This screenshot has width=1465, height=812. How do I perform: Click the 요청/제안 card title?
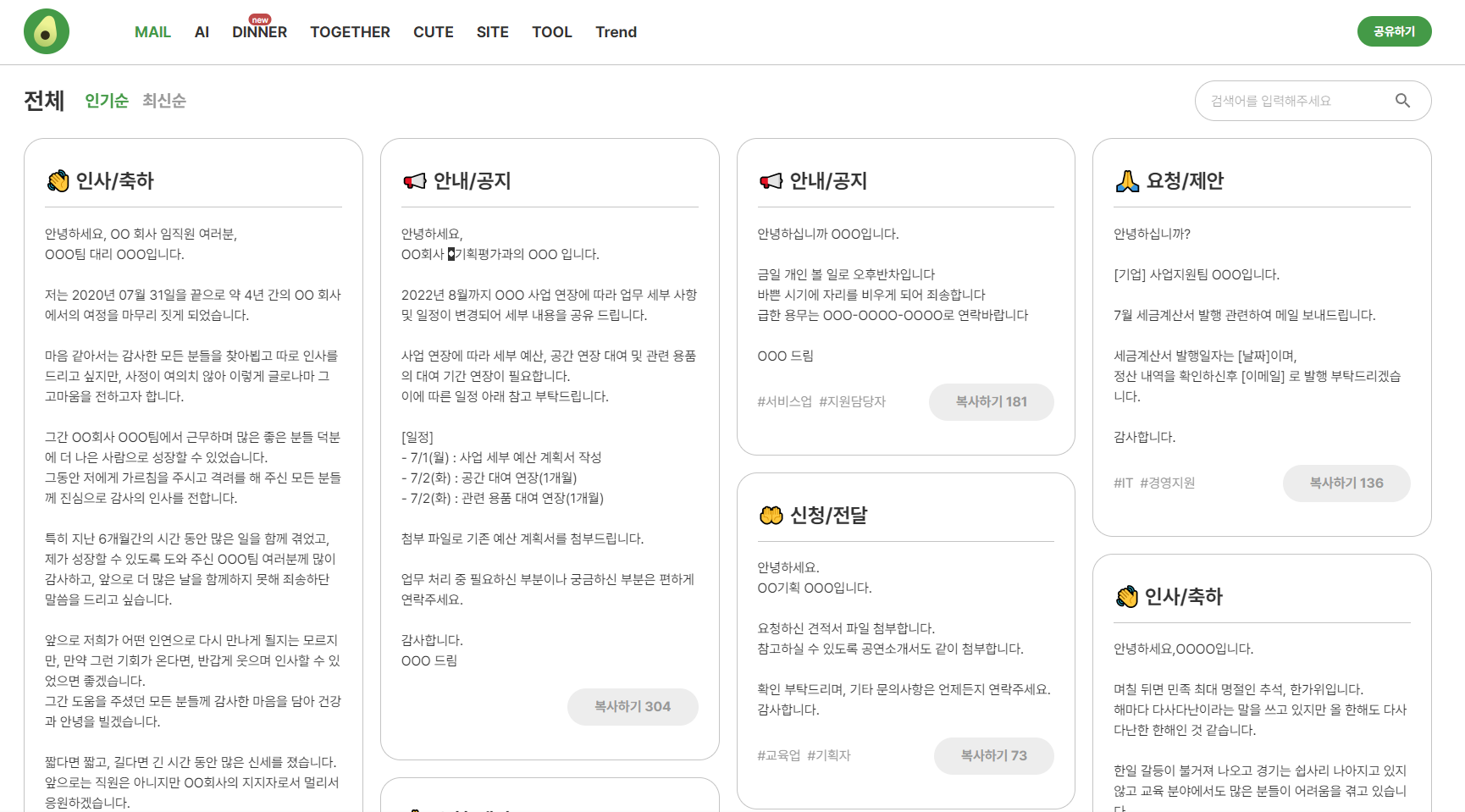[x=1185, y=180]
